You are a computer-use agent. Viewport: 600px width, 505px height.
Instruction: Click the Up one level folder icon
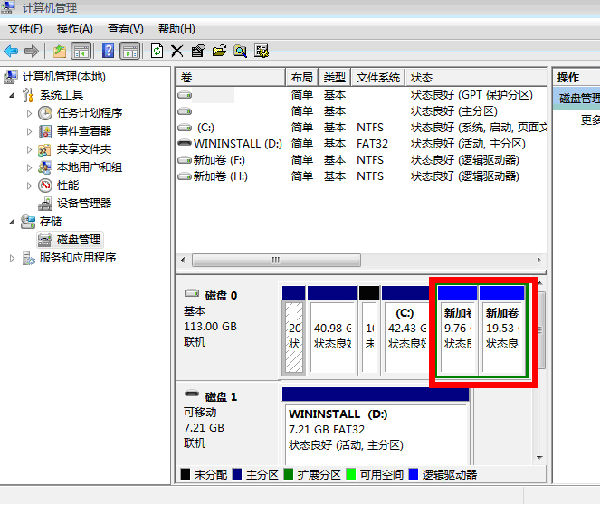[x=59, y=50]
